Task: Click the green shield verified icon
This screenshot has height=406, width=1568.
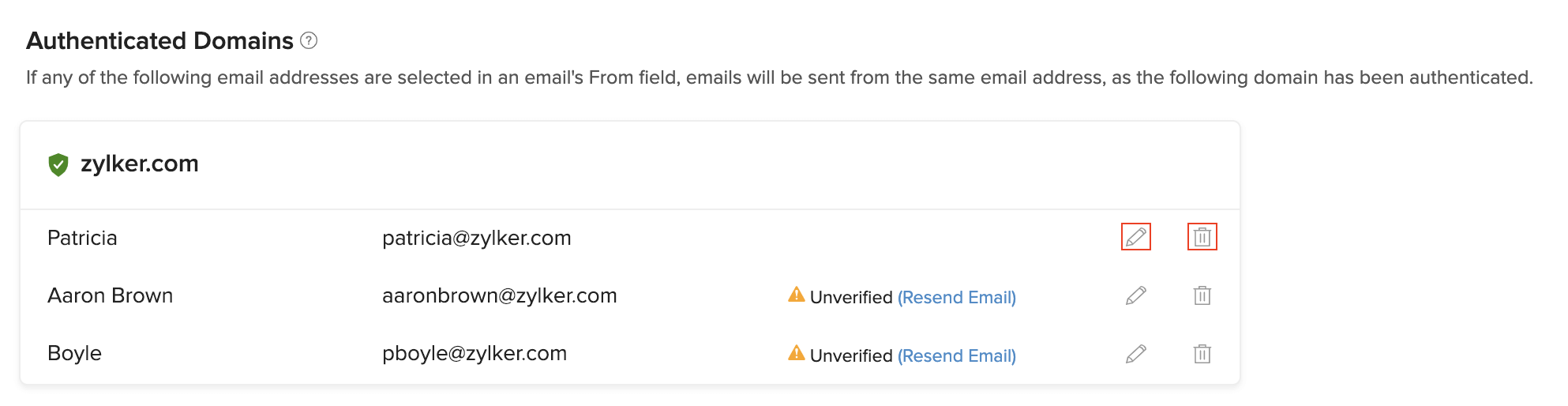Action: point(58,164)
